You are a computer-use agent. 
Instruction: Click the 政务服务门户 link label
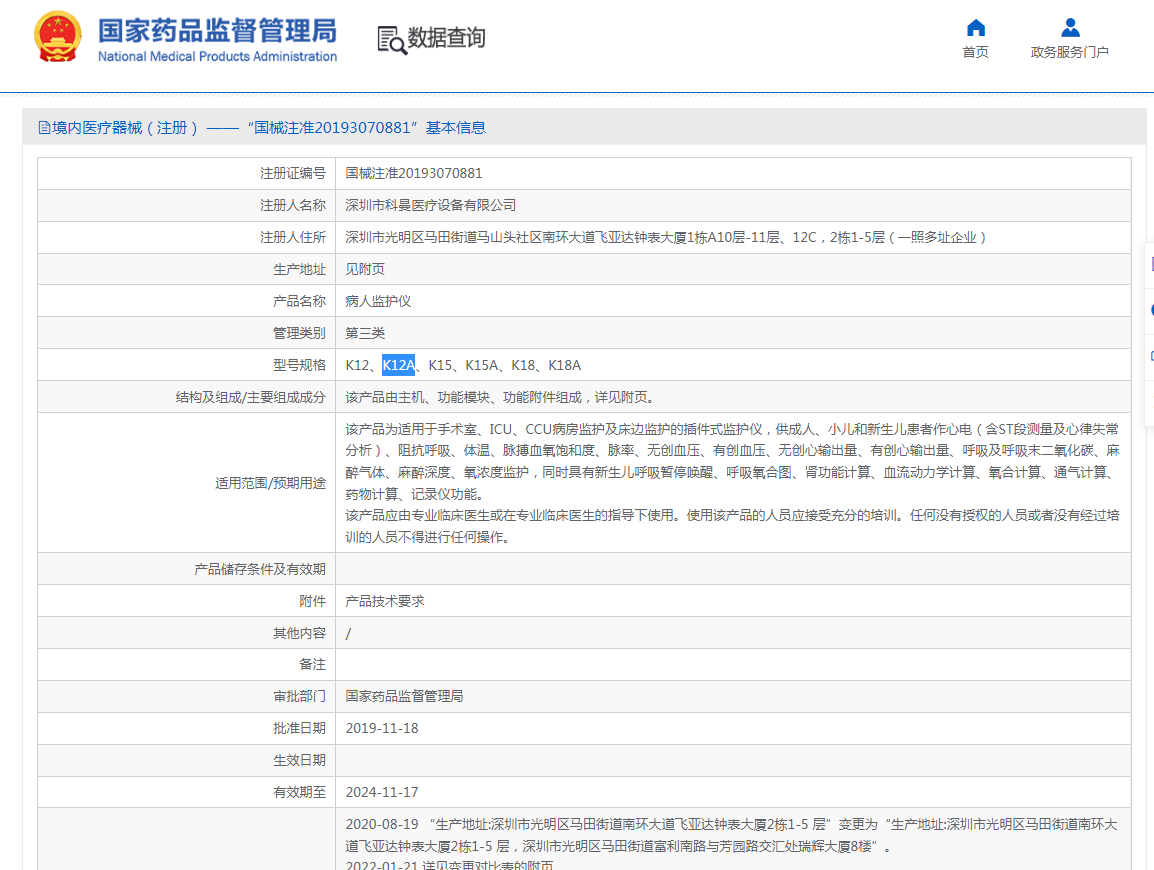pyautogui.click(x=1069, y=52)
